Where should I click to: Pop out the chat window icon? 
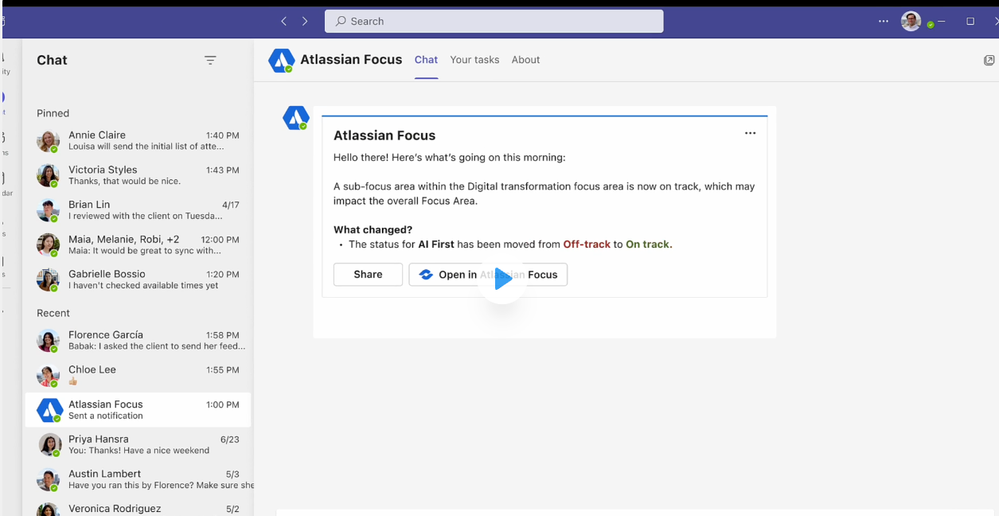tap(989, 60)
